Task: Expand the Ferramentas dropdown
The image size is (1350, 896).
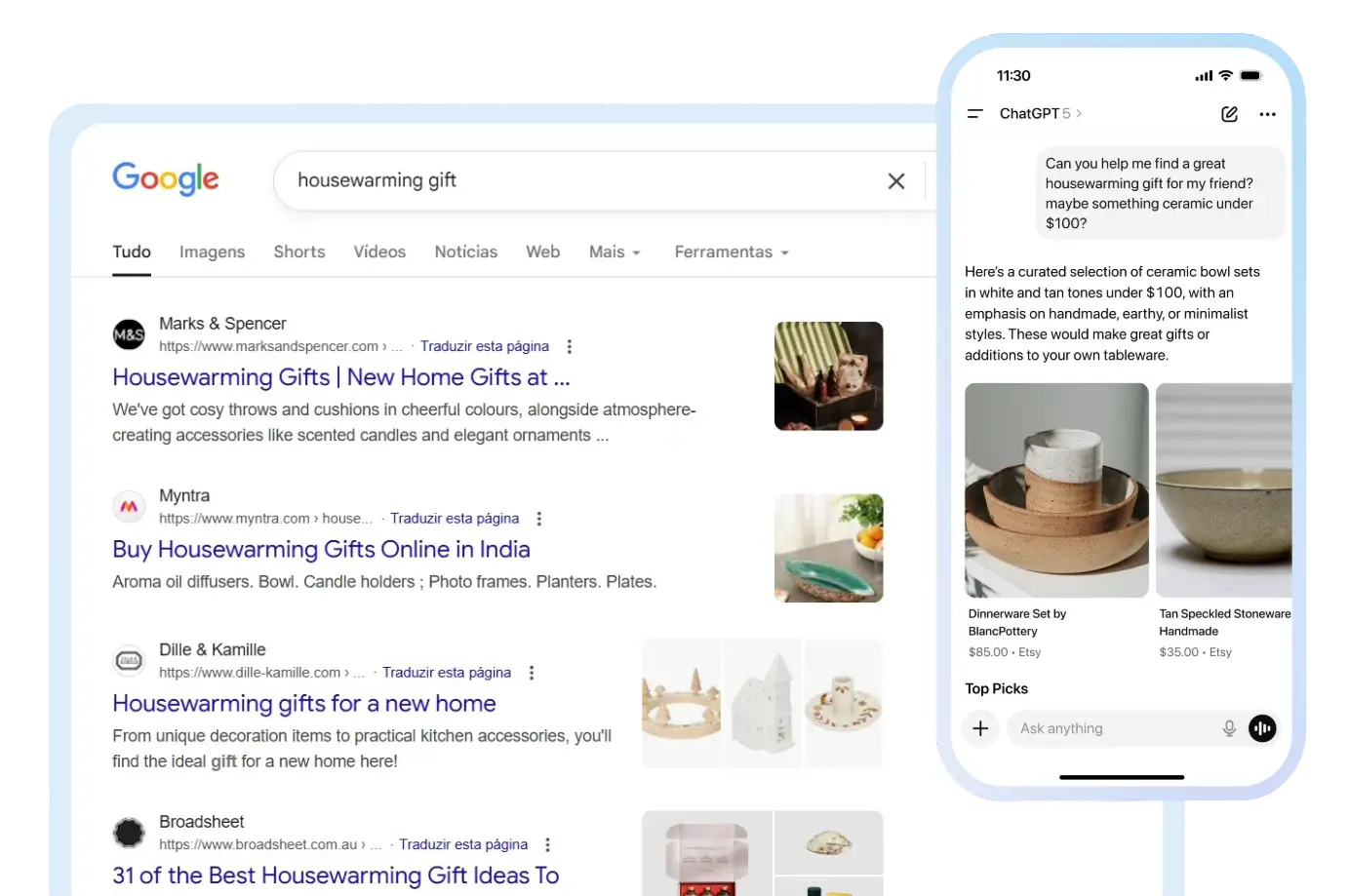Action: [731, 252]
